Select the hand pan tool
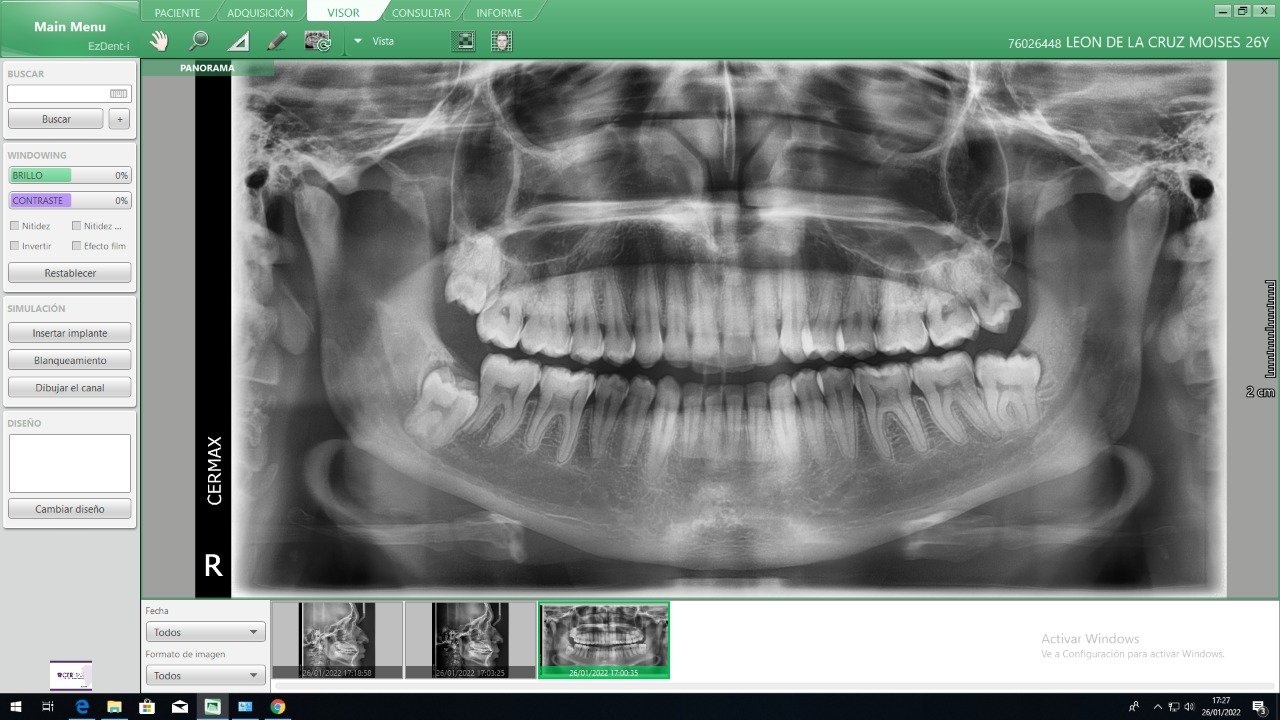Image resolution: width=1280 pixels, height=720 pixels. [159, 41]
